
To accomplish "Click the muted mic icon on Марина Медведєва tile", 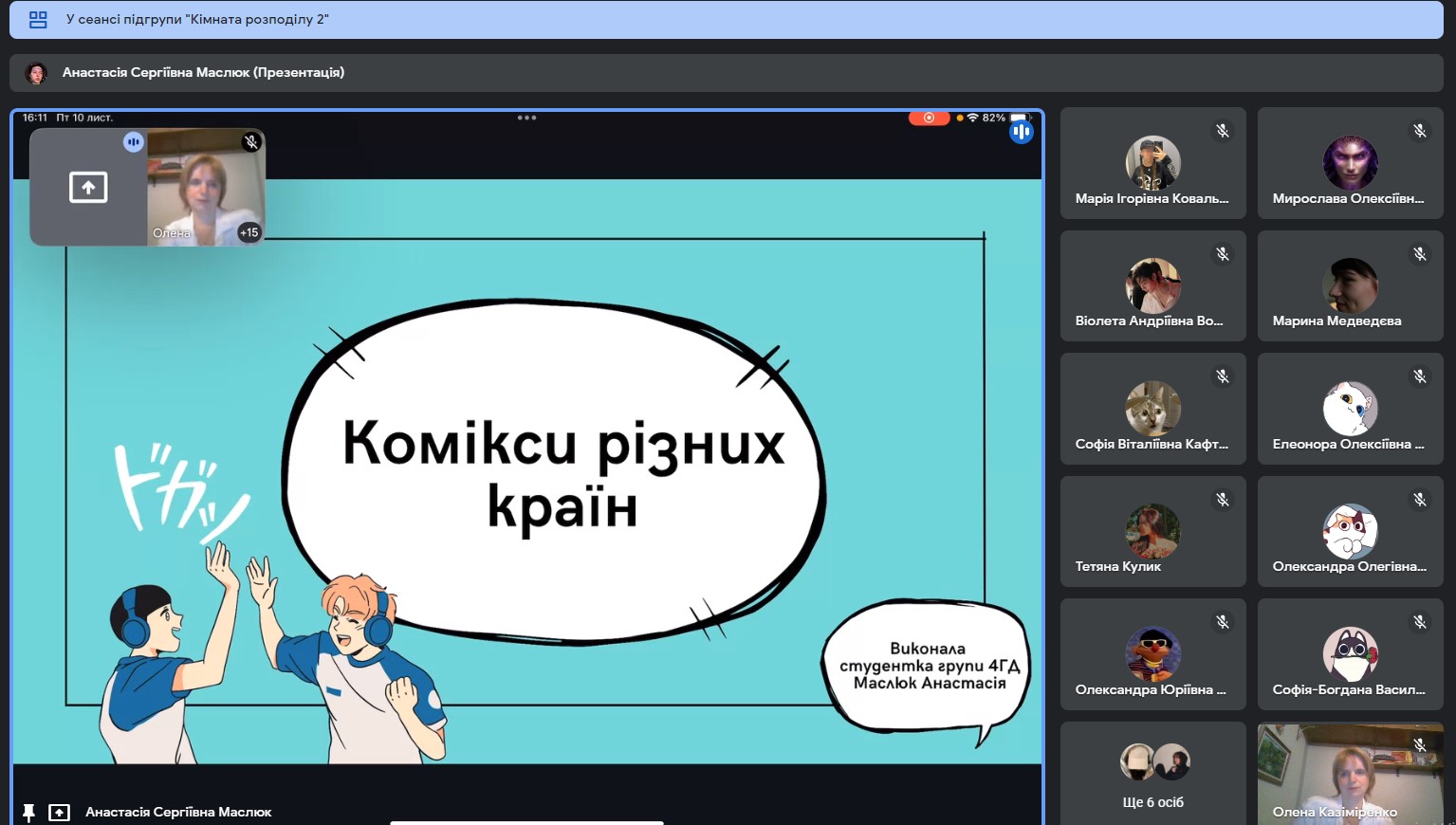I will pos(1420,254).
